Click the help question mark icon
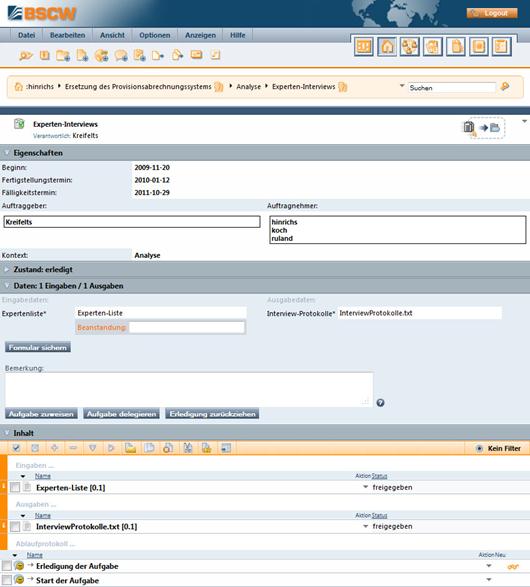Screen dimensions: 530x587 (380, 403)
